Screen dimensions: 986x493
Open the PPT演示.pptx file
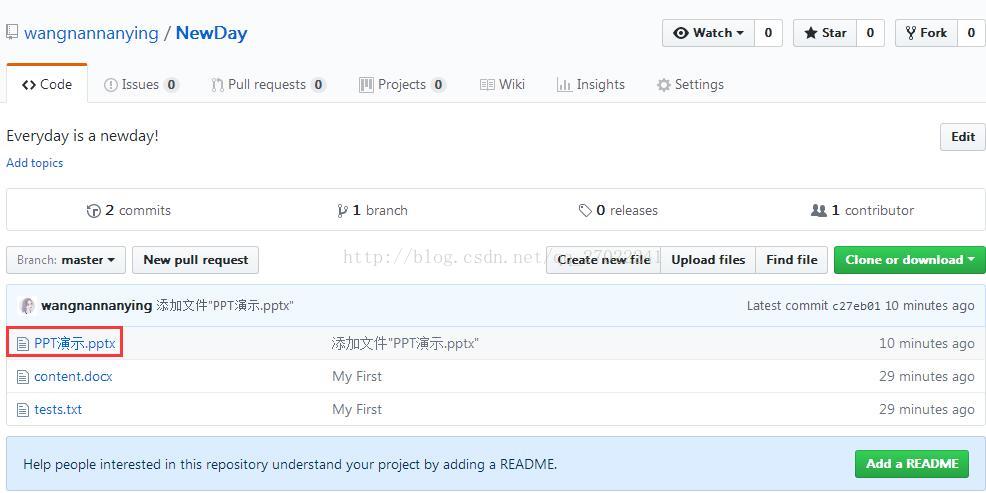[75, 344]
